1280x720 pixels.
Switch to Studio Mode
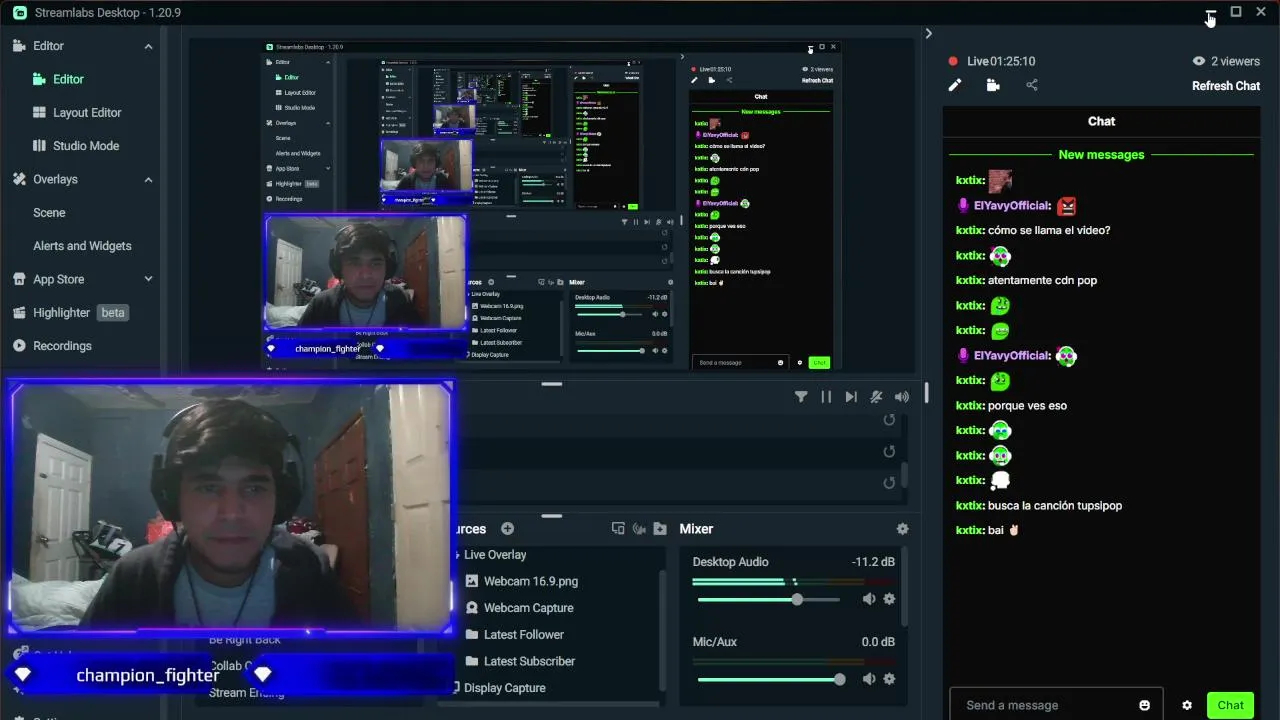coord(86,146)
